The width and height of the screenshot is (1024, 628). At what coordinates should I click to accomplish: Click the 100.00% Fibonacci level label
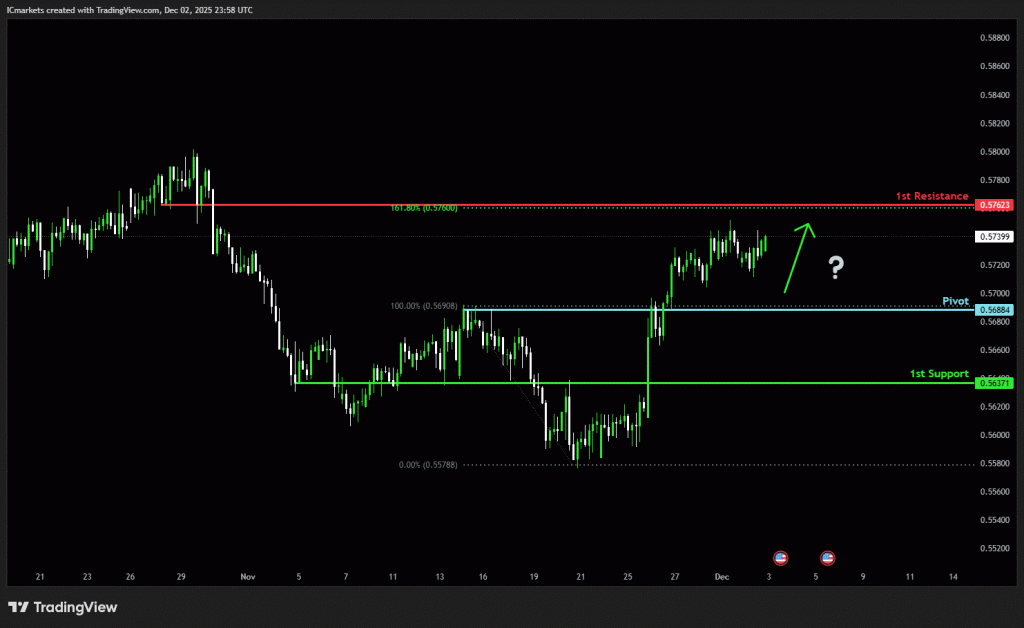423,305
